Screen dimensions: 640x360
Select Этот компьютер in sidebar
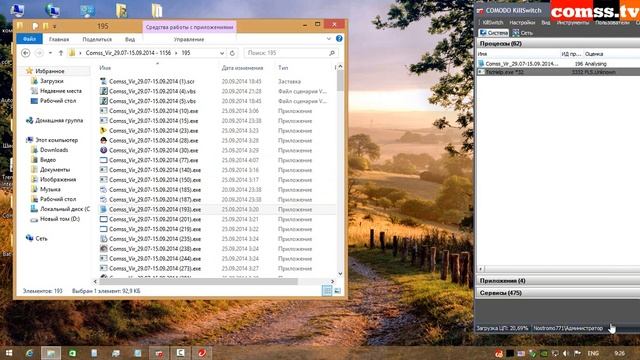pos(52,140)
